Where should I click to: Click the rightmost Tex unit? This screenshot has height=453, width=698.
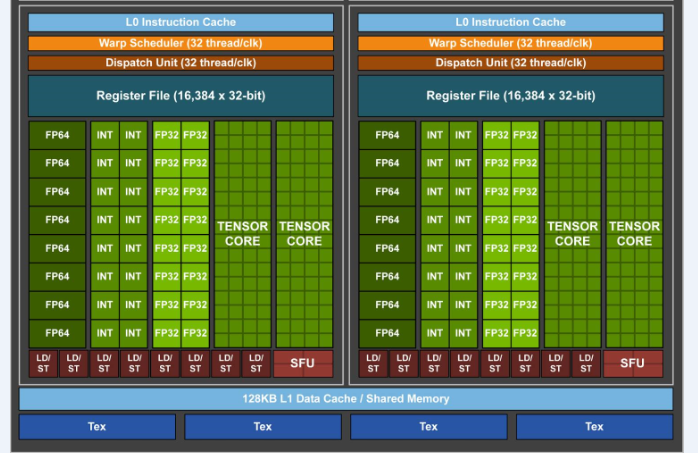coord(594,427)
